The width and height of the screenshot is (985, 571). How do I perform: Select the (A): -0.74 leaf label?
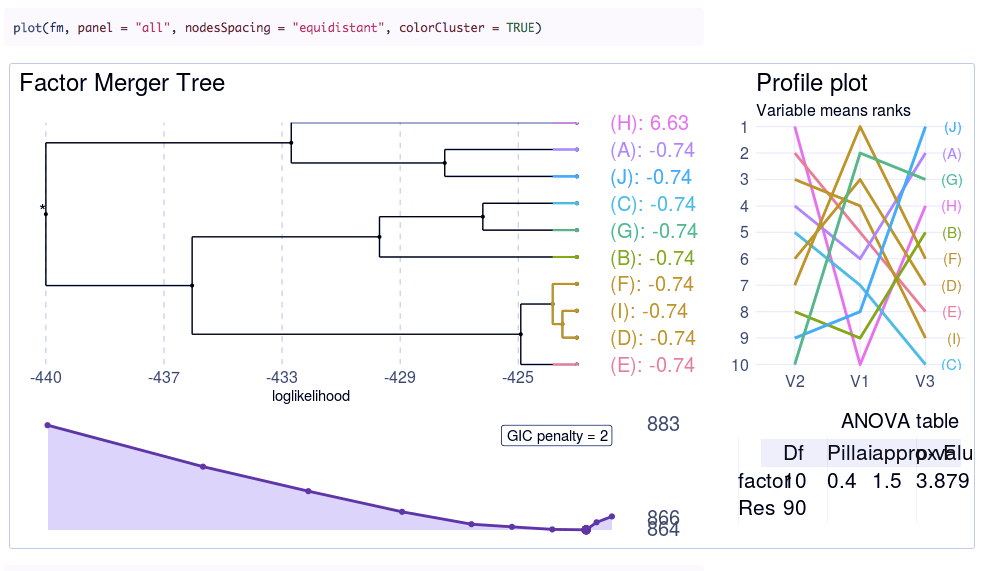pyautogui.click(x=651, y=151)
